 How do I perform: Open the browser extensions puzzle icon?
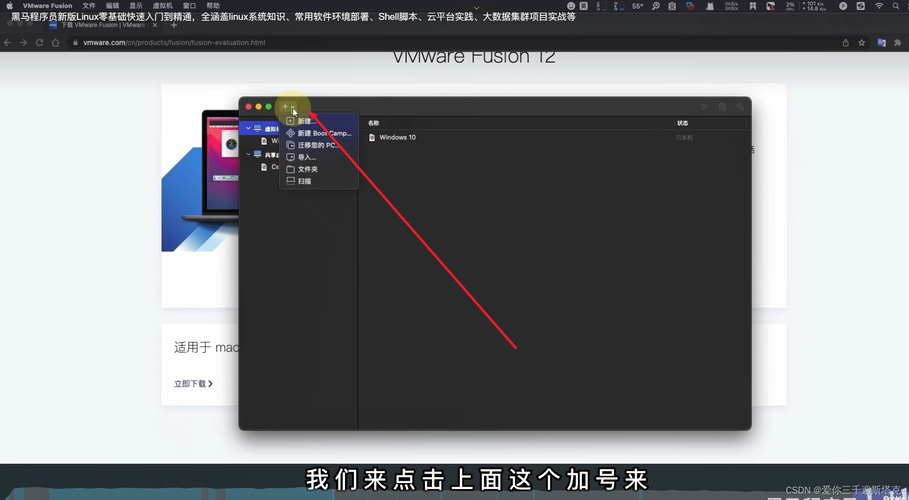click(x=898, y=42)
